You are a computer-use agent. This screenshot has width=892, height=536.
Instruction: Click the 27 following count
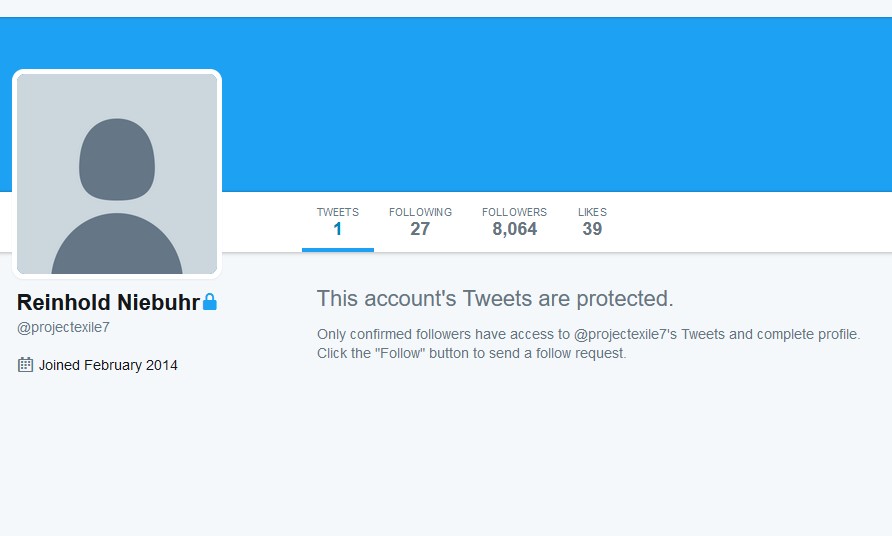[x=420, y=229]
